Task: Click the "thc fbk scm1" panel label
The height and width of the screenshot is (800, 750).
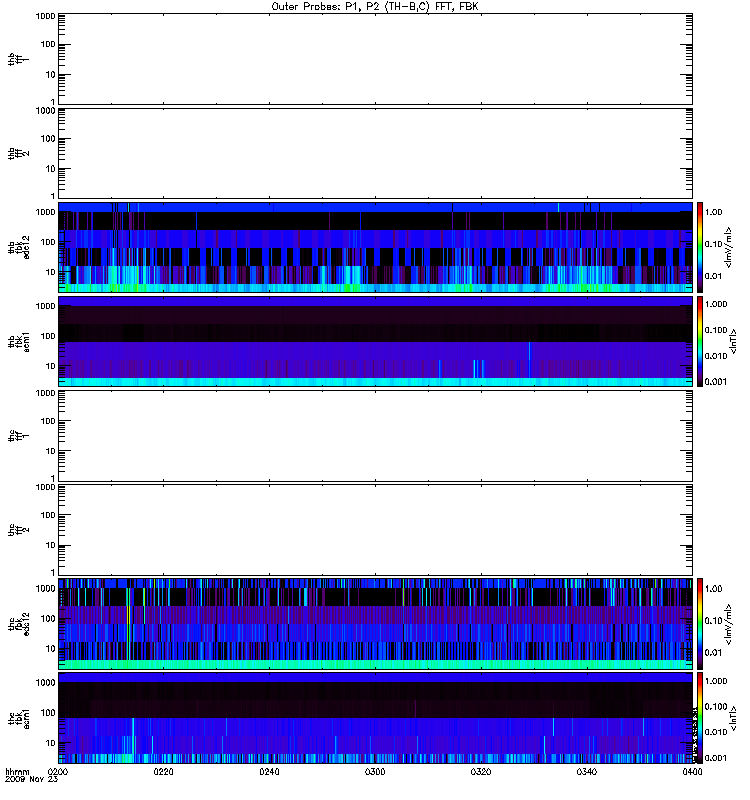Action: point(18,718)
